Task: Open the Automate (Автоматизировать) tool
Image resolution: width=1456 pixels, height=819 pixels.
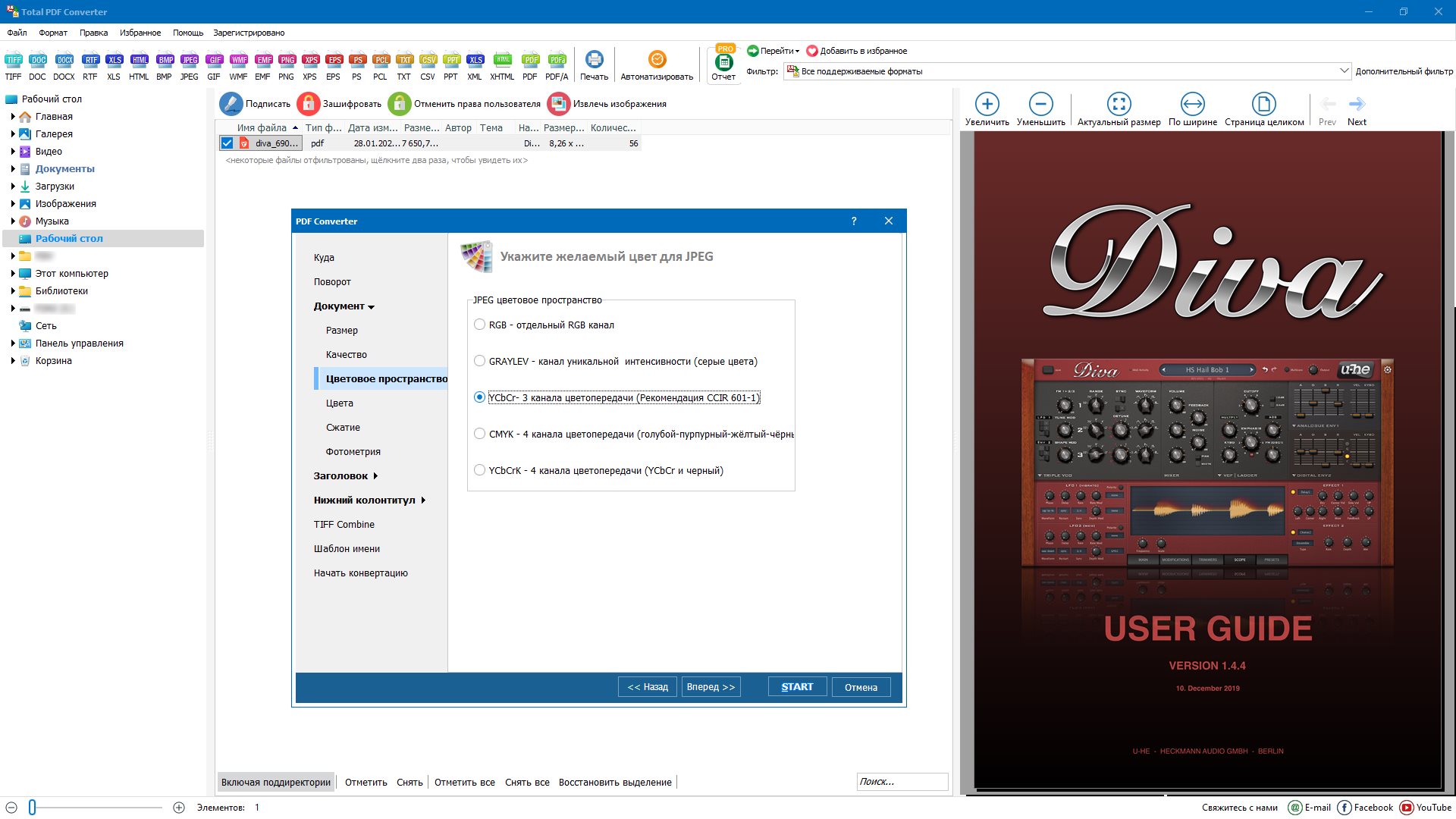Action: click(657, 60)
